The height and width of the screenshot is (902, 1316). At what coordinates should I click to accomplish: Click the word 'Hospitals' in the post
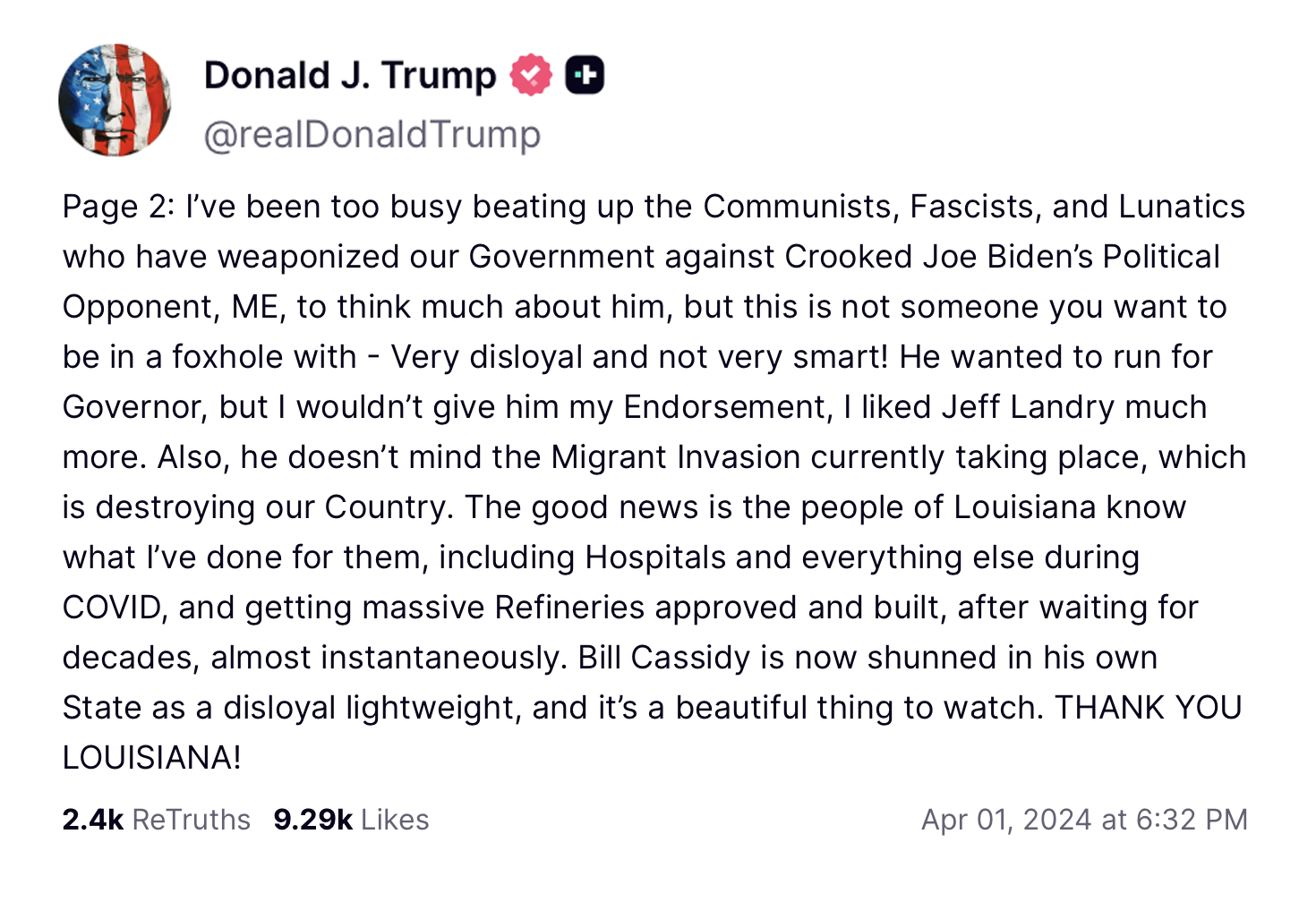tap(655, 558)
